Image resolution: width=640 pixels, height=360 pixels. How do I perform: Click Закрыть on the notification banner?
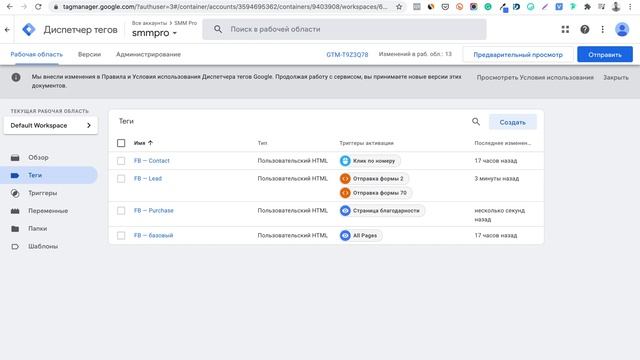(x=616, y=77)
